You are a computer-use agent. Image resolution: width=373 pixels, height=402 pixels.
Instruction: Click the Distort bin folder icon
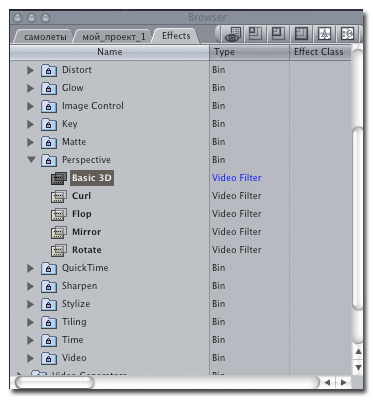tap(49, 70)
